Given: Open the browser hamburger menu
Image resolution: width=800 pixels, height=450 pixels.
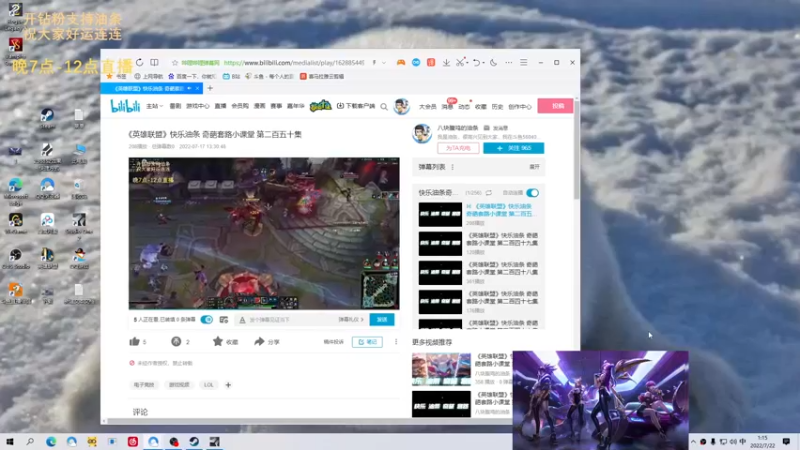Looking at the screenshot, I should [x=523, y=62].
